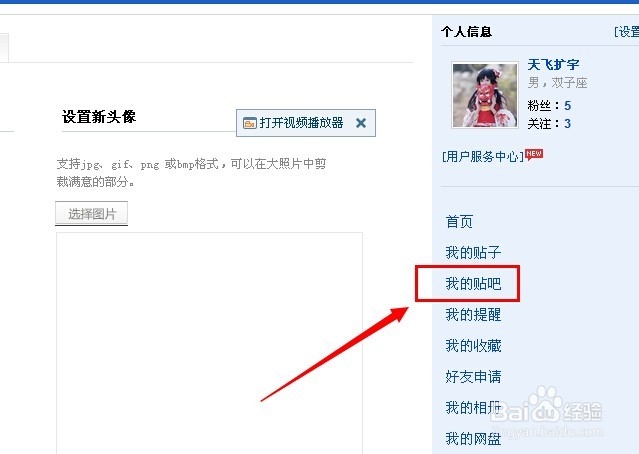This screenshot has height=454, width=639.
Task: Click the empty image preview area
Action: [209, 343]
